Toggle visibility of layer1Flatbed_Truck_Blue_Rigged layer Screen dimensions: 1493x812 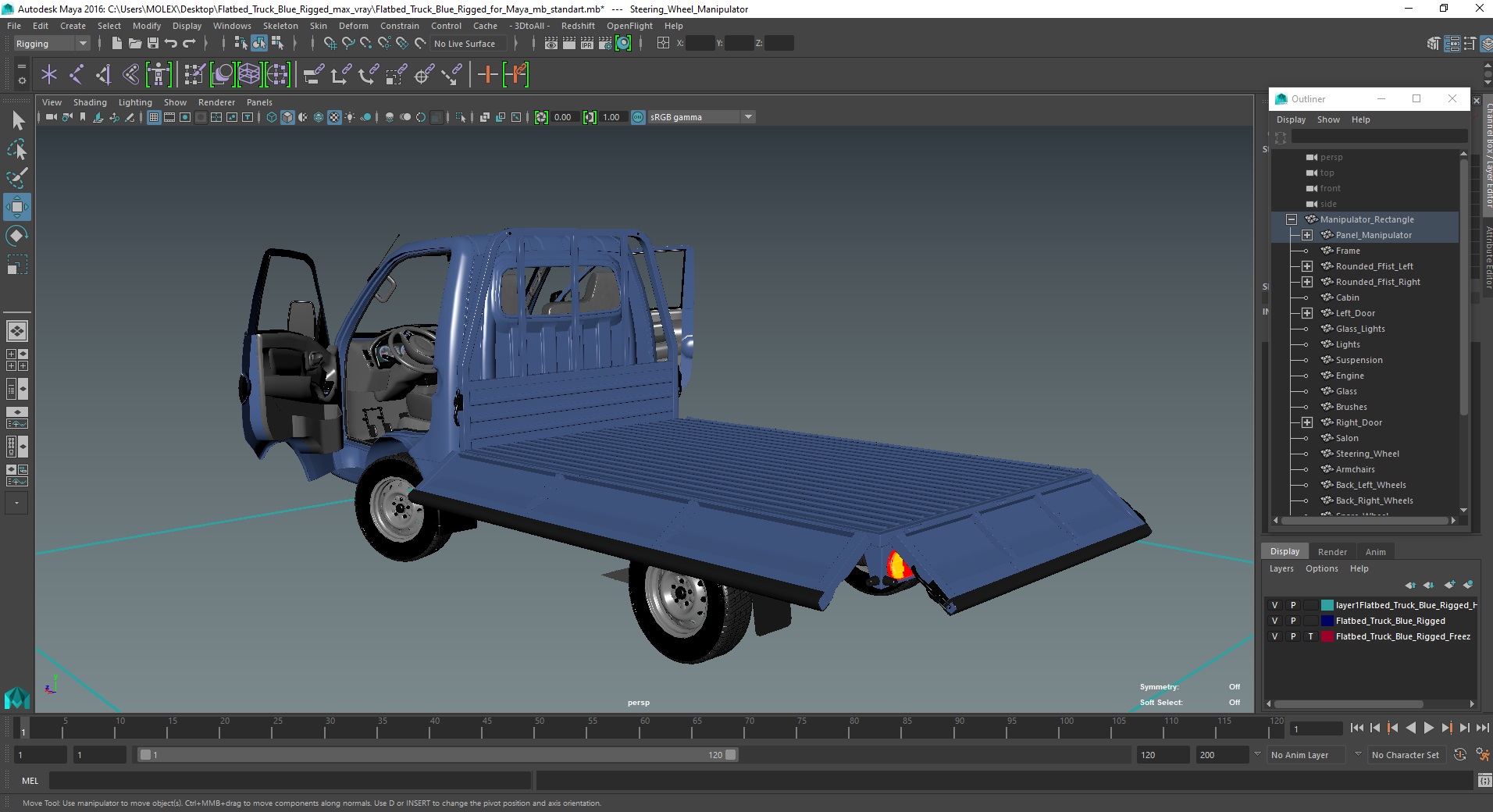(1274, 605)
